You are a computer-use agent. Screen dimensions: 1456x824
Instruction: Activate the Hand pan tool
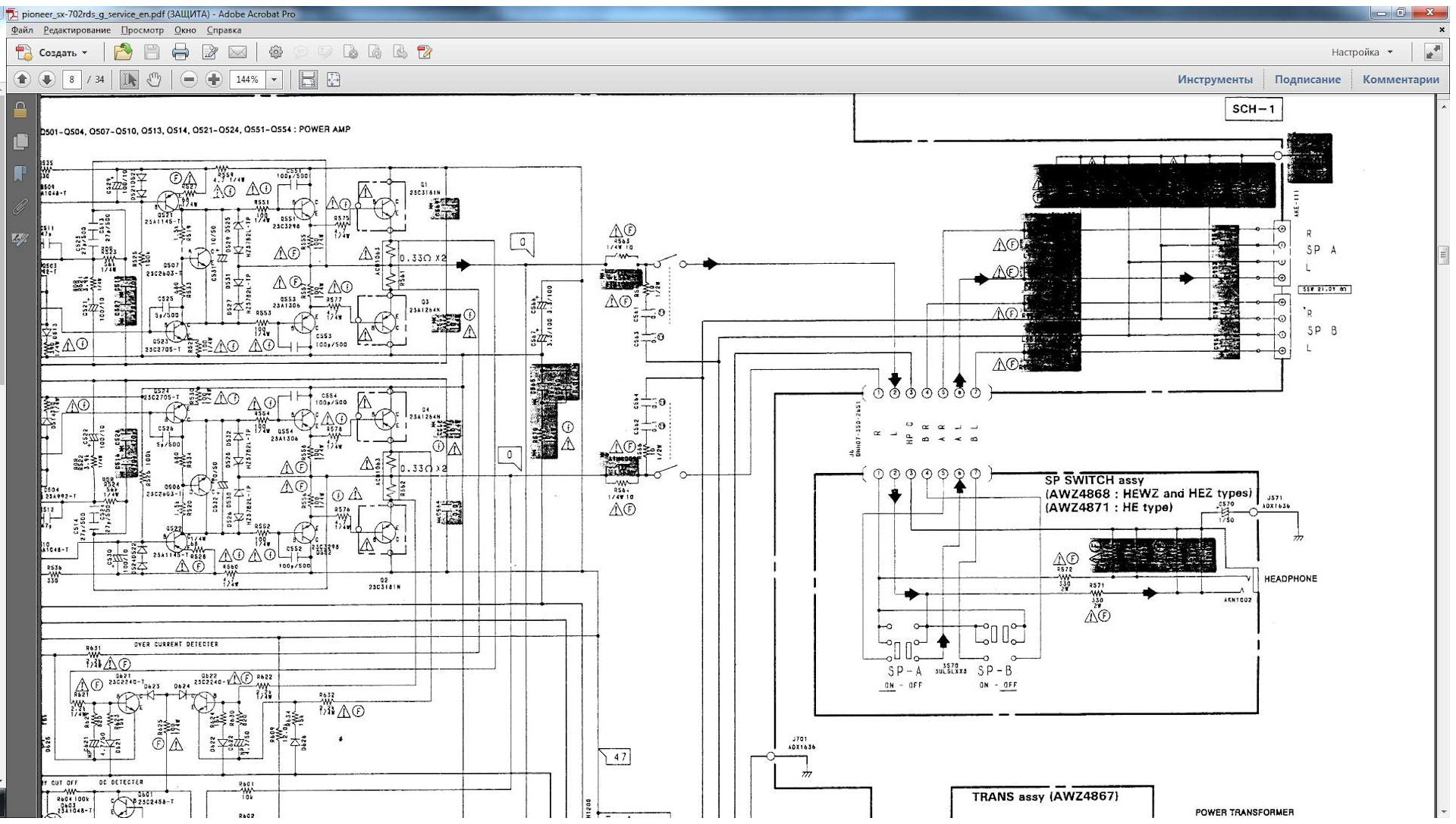point(154,80)
